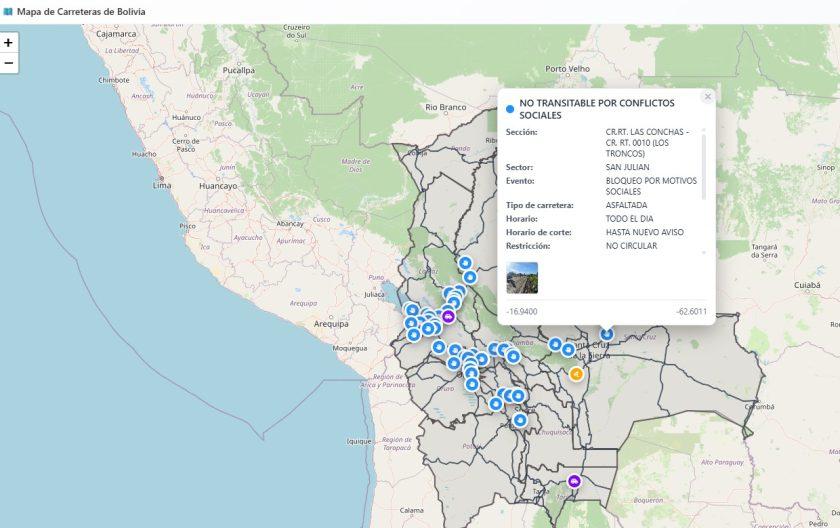Click the 'Restricción:' label in popup
840x528 pixels.
(x=528, y=246)
